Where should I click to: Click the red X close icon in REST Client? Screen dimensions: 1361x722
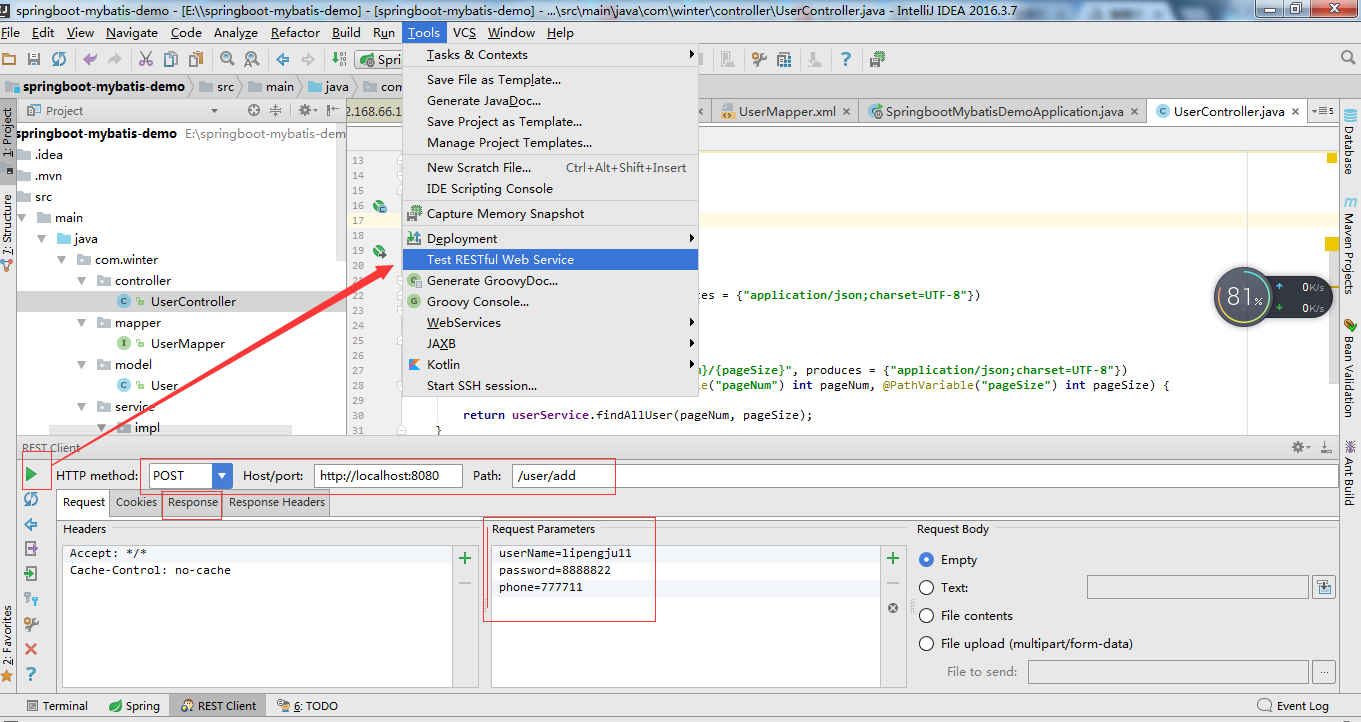tap(31, 649)
